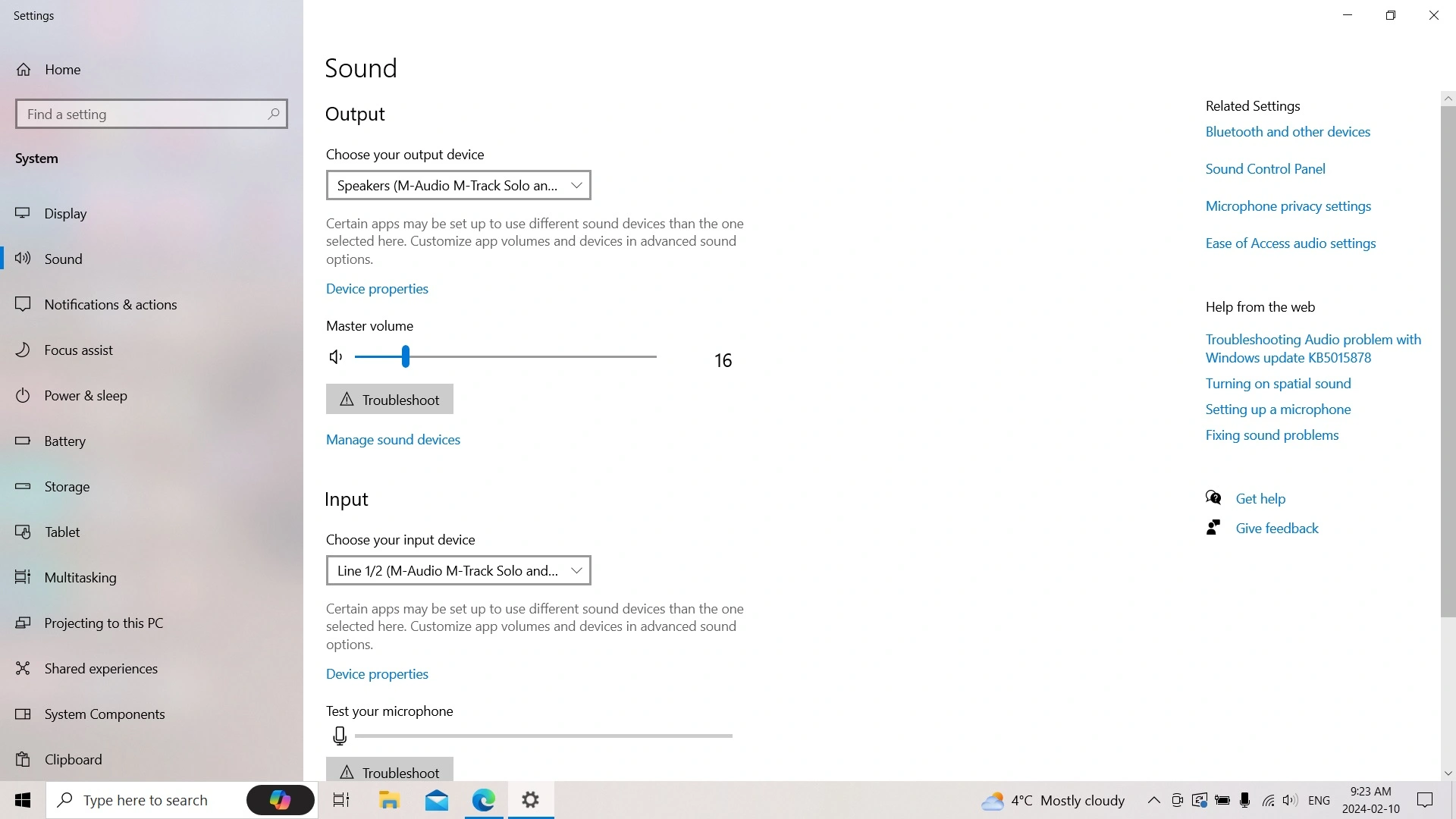Click the Home icon in the sidebar
This screenshot has width=1456, height=819.
24,70
